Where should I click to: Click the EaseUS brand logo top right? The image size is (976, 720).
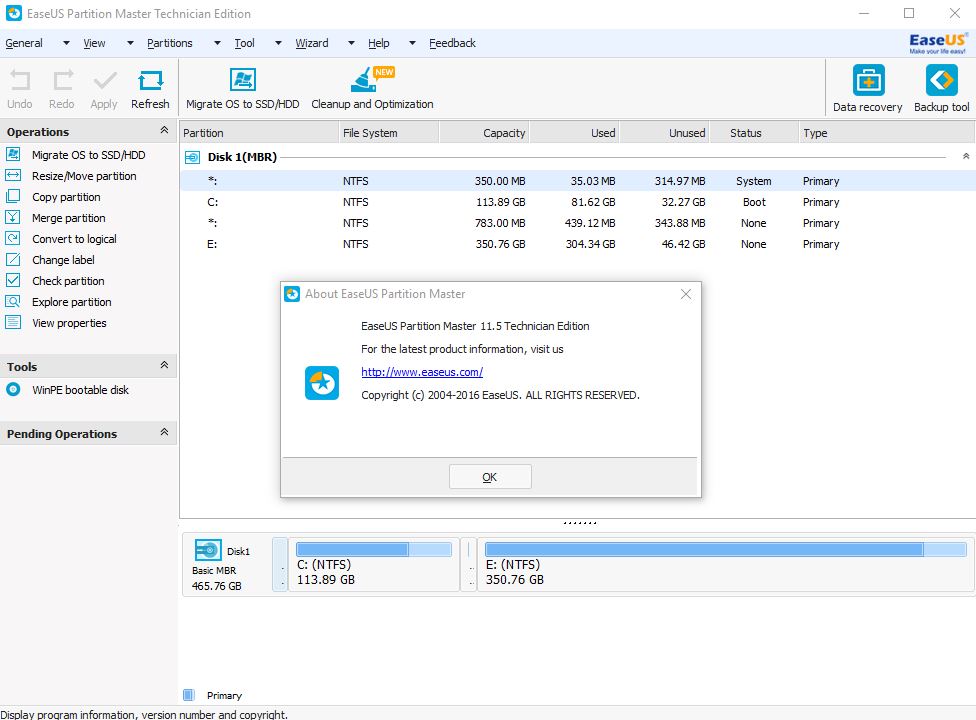(937, 43)
